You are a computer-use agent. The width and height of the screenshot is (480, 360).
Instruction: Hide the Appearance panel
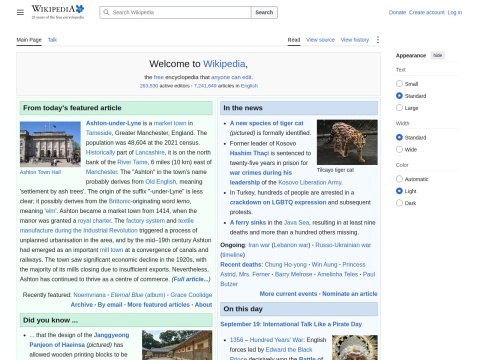(x=438, y=55)
